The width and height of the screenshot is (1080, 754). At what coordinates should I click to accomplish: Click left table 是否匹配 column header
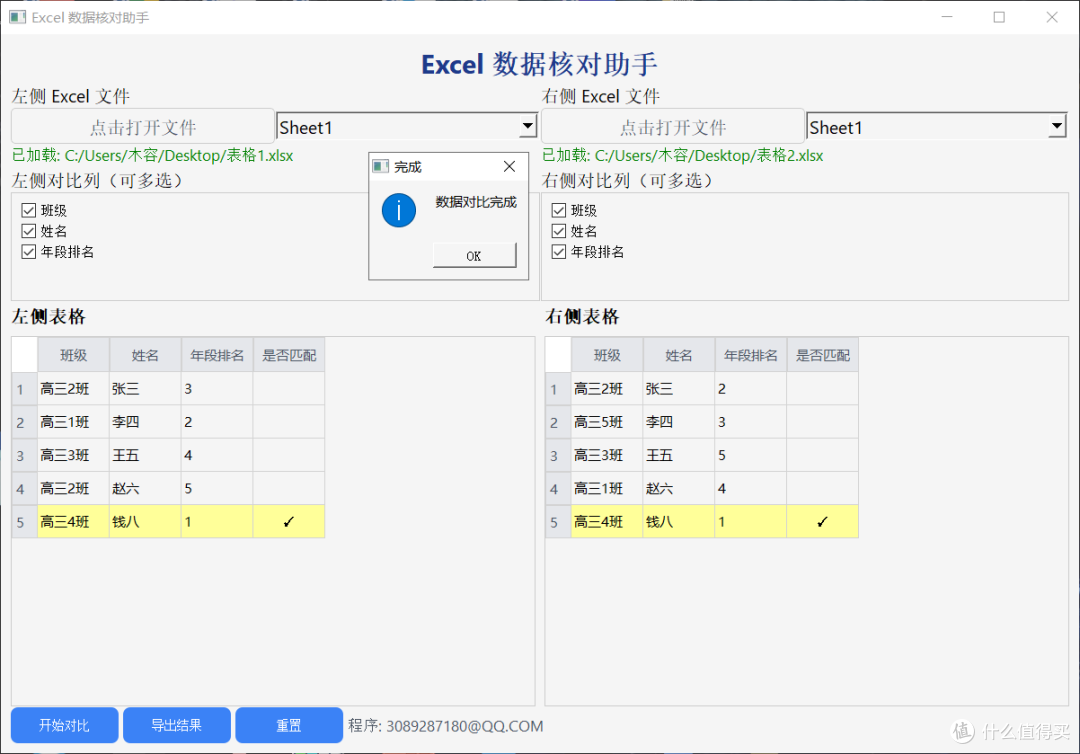pos(289,355)
